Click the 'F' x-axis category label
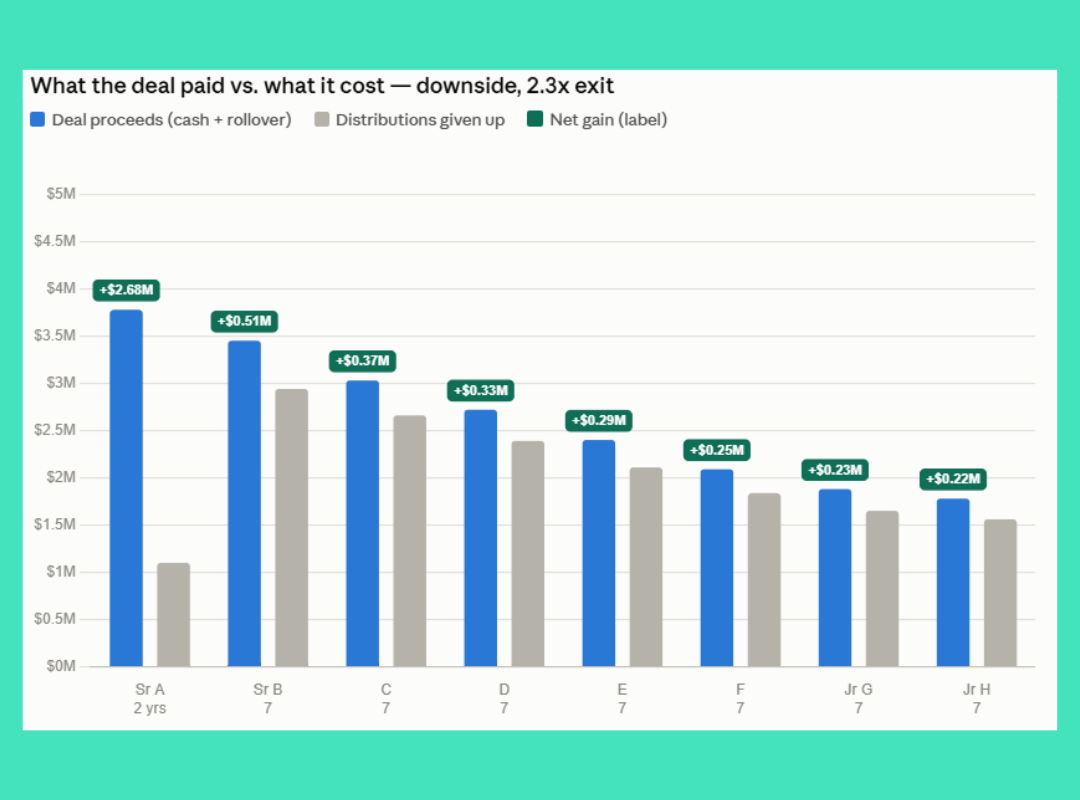1080x800 pixels. tap(740, 689)
